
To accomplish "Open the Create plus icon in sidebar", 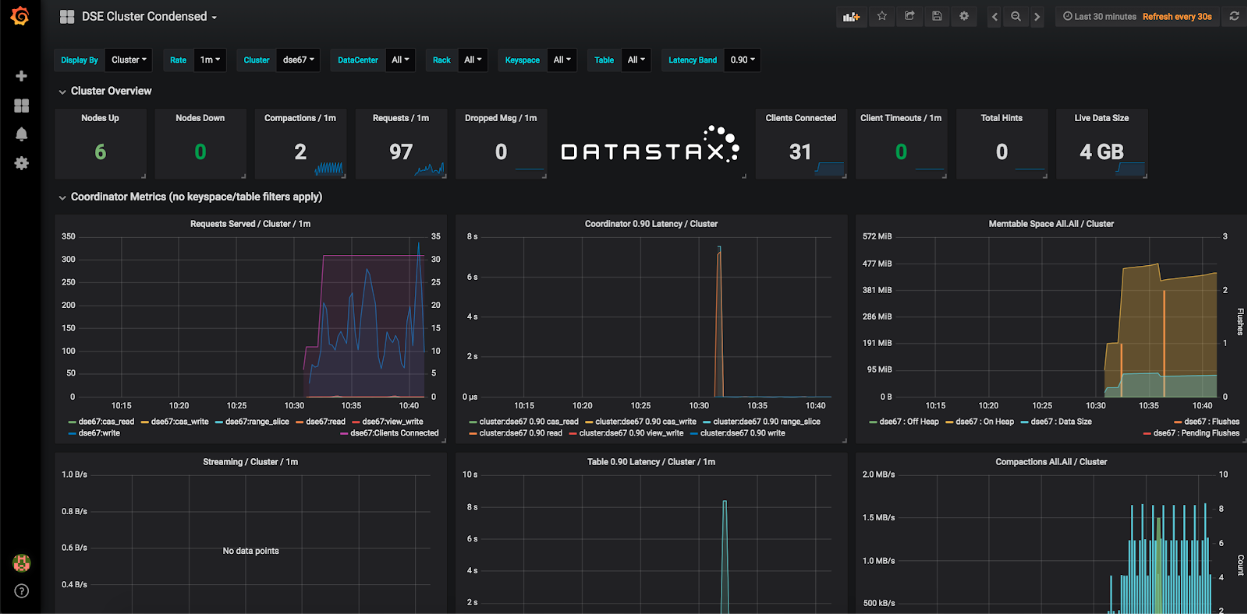I will (x=21, y=76).
